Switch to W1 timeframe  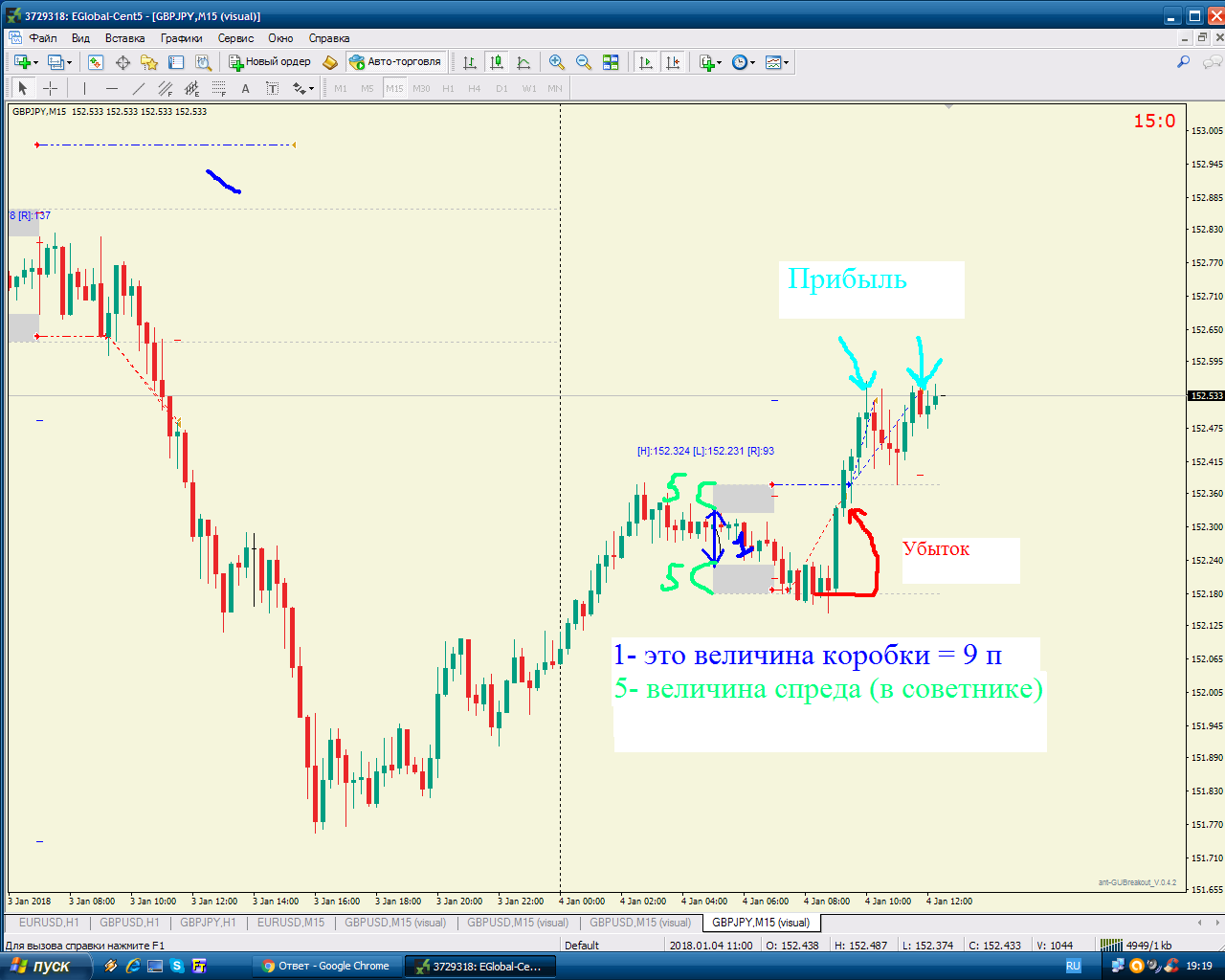click(x=528, y=88)
